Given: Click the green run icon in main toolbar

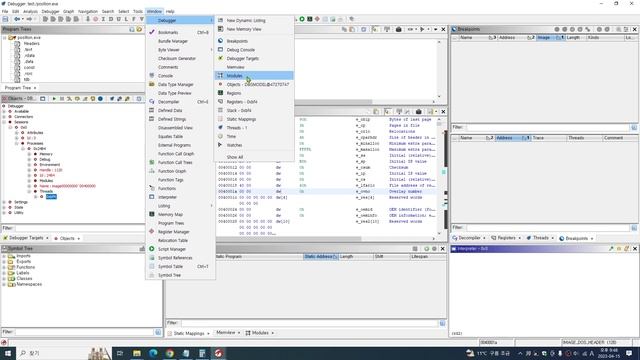Looking at the screenshot, I should click(302, 19).
